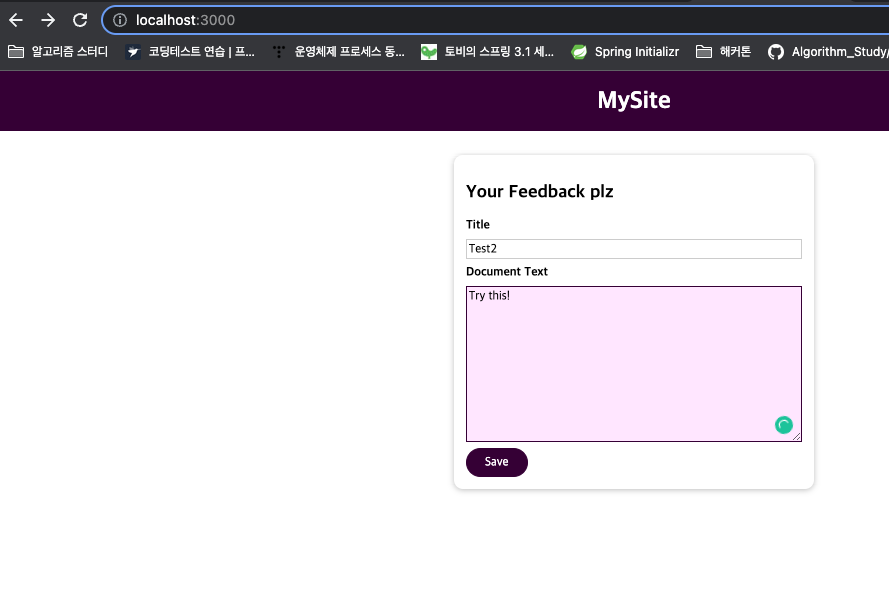The width and height of the screenshot is (889, 608).
Task: Click the 프로그래머스 favicon of 코딩테스트 연습
Action: 133,52
